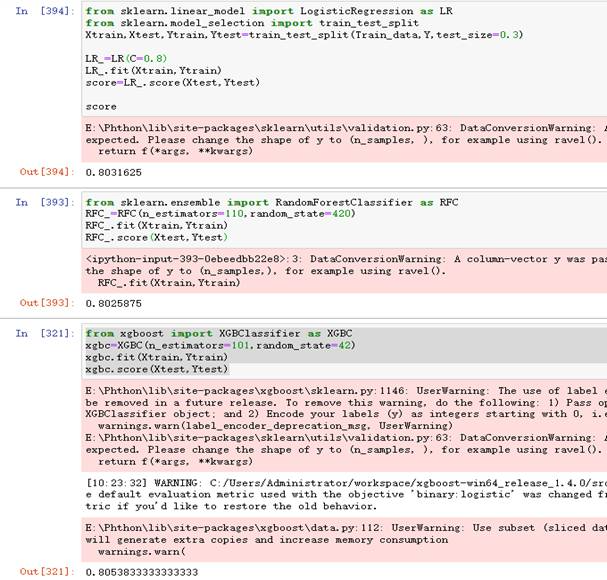The height and width of the screenshot is (580, 607).
Task: Click the standalone 'score' line in cell 394
Action: (101, 106)
